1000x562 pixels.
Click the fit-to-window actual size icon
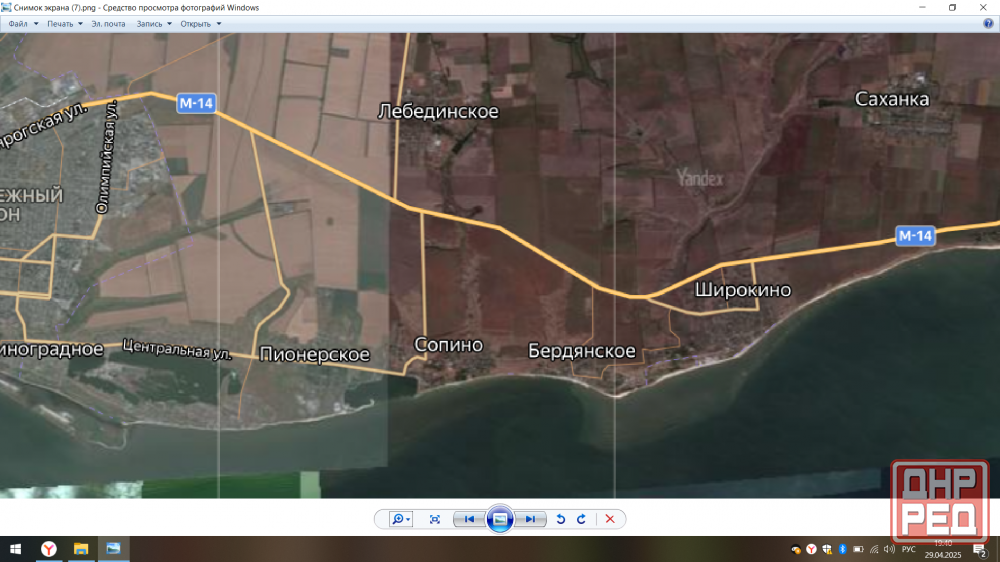[435, 519]
